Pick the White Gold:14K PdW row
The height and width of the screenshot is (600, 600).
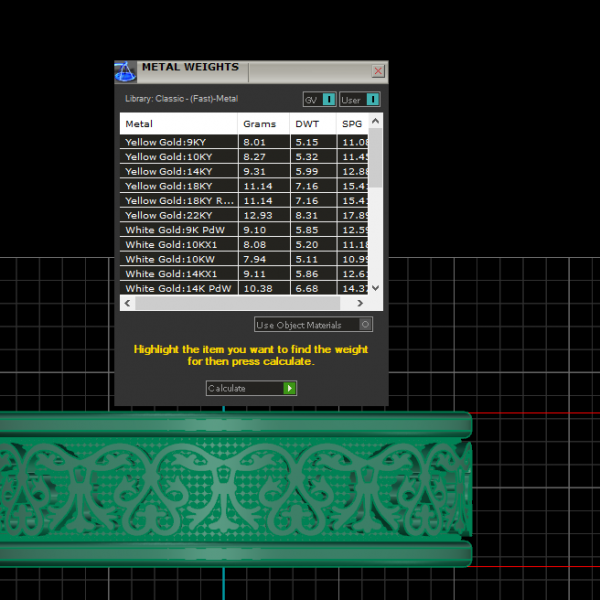[x=178, y=288]
